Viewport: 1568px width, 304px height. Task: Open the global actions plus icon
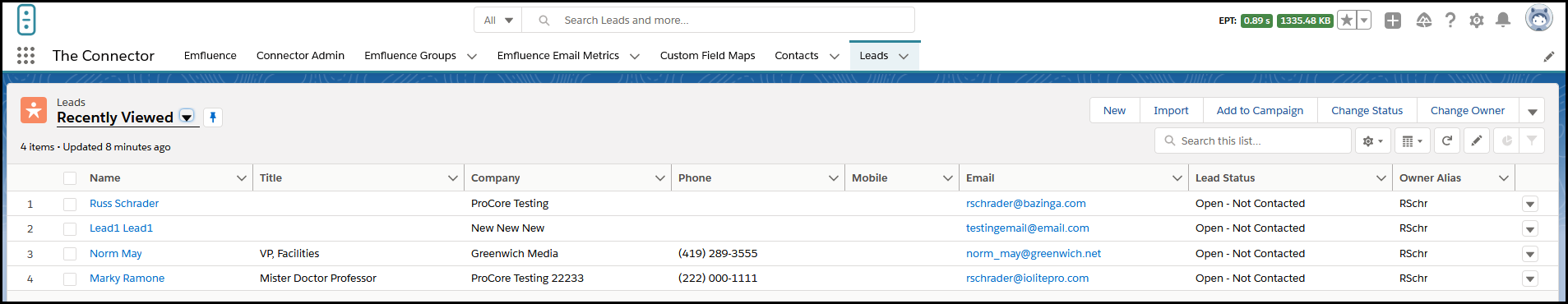[1393, 21]
